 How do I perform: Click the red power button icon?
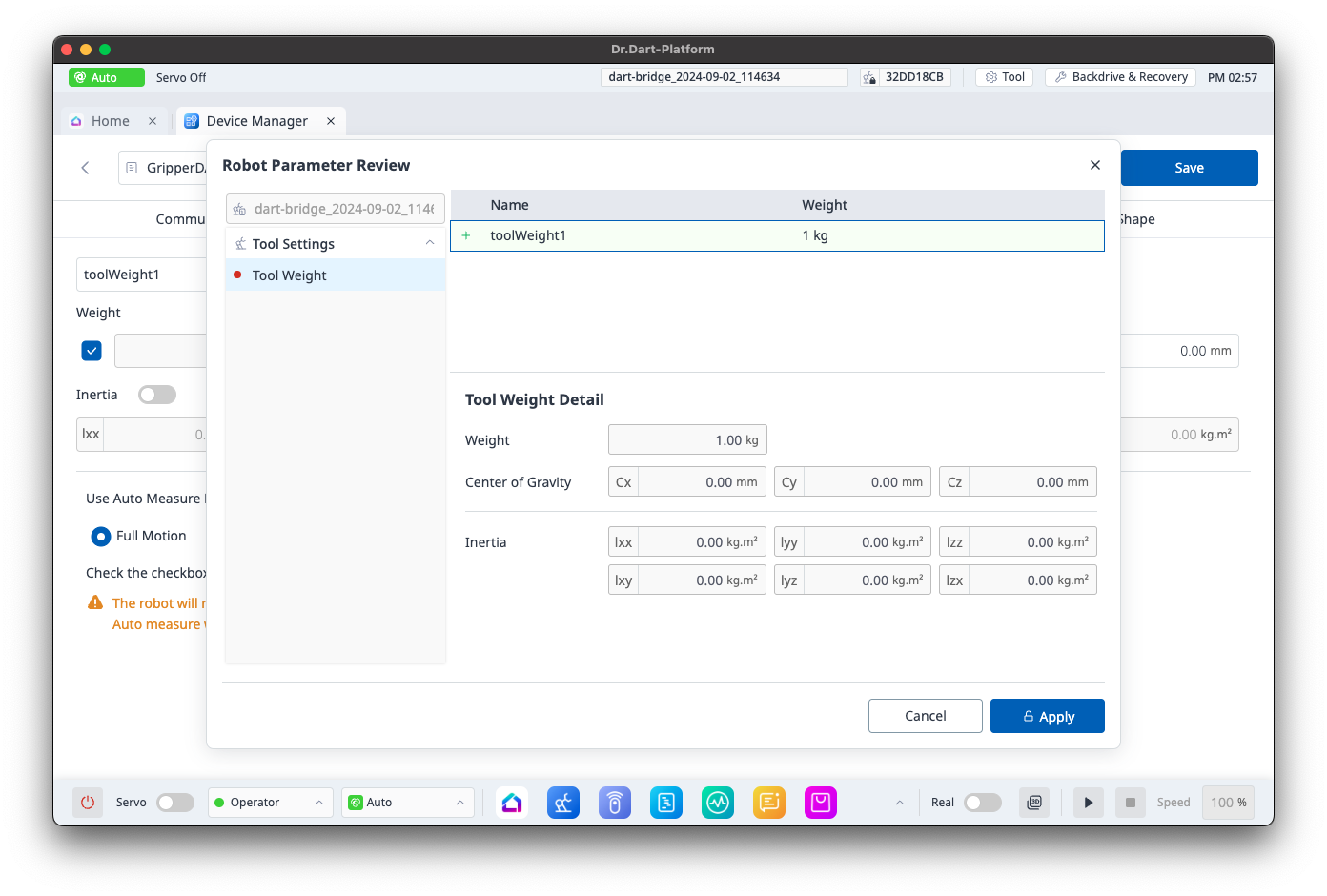[88, 803]
